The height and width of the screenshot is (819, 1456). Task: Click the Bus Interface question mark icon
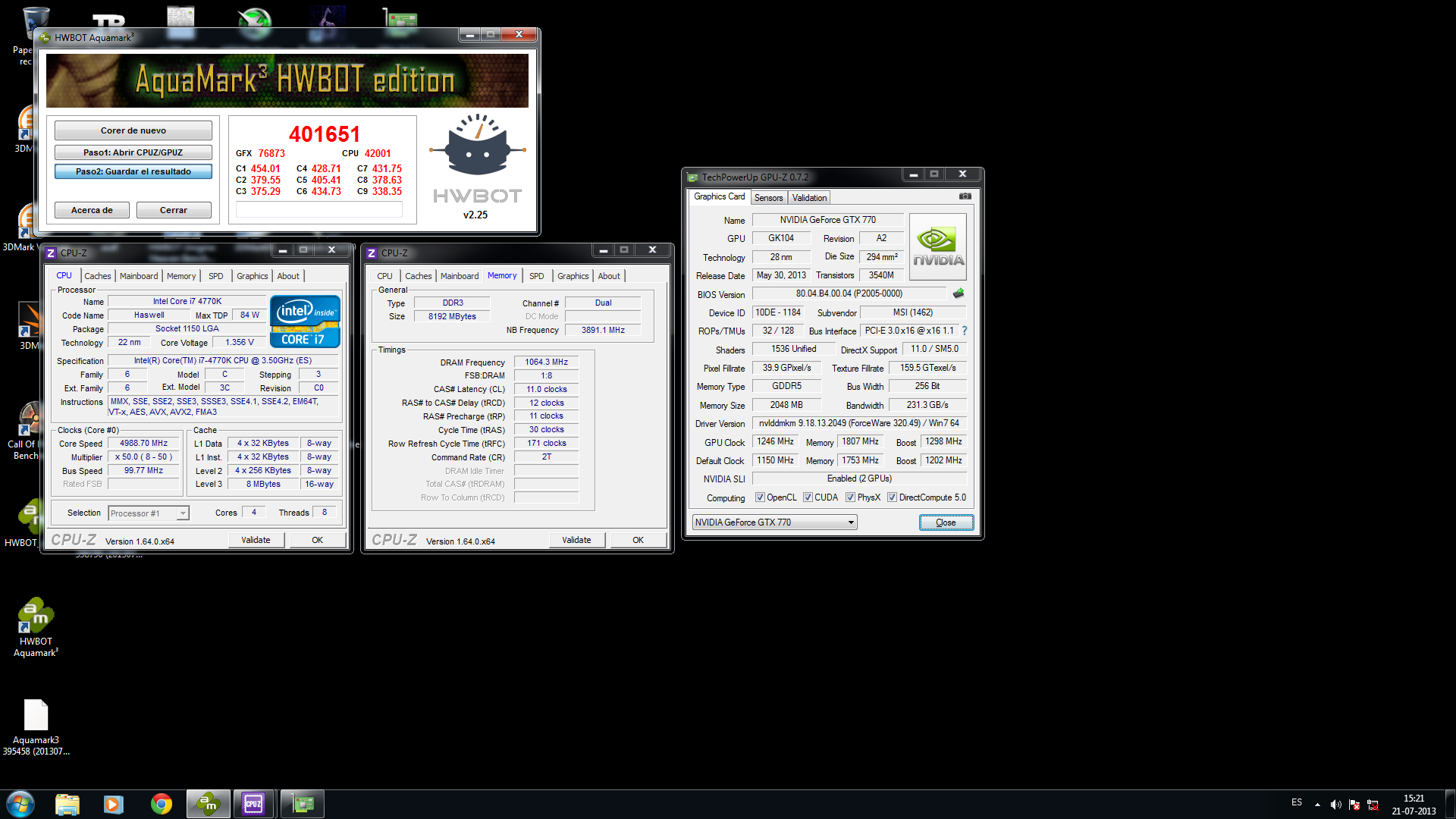[965, 331]
